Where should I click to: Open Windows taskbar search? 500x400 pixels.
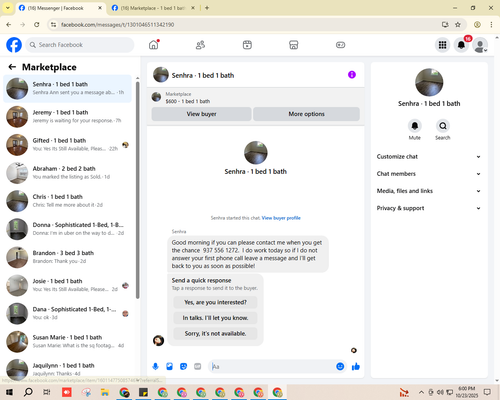click(28, 392)
